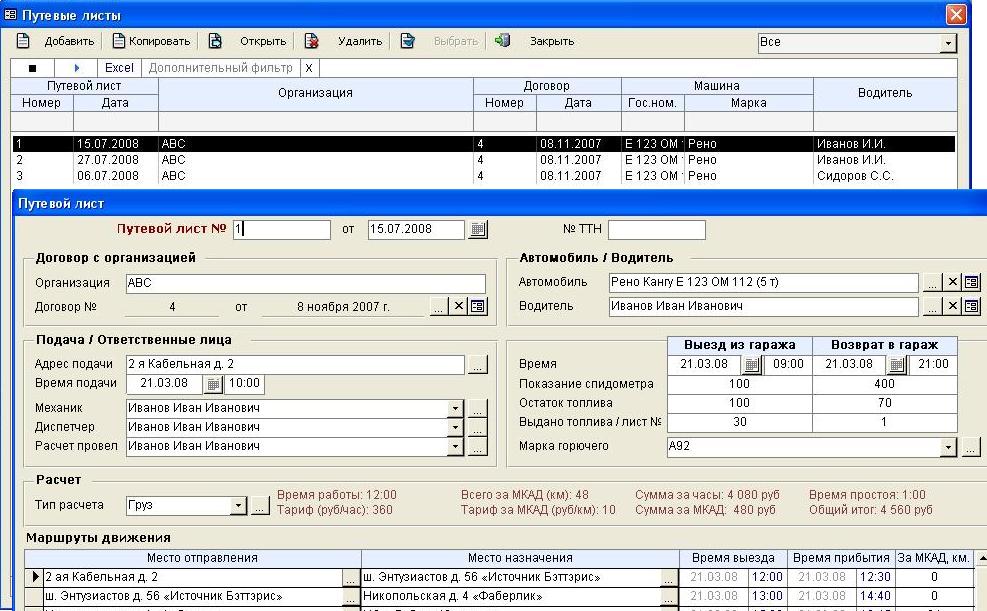The height and width of the screenshot is (611, 987).
Task: Click the Выбрать toolbar icon
Action: 408,42
